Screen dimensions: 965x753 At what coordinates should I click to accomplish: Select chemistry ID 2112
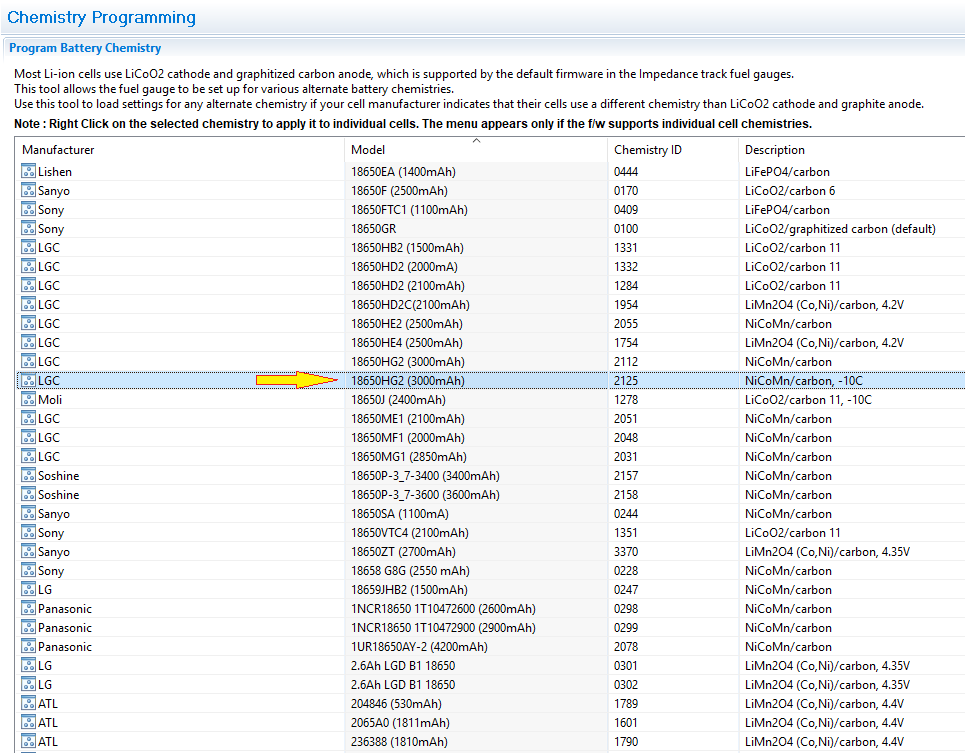(626, 362)
